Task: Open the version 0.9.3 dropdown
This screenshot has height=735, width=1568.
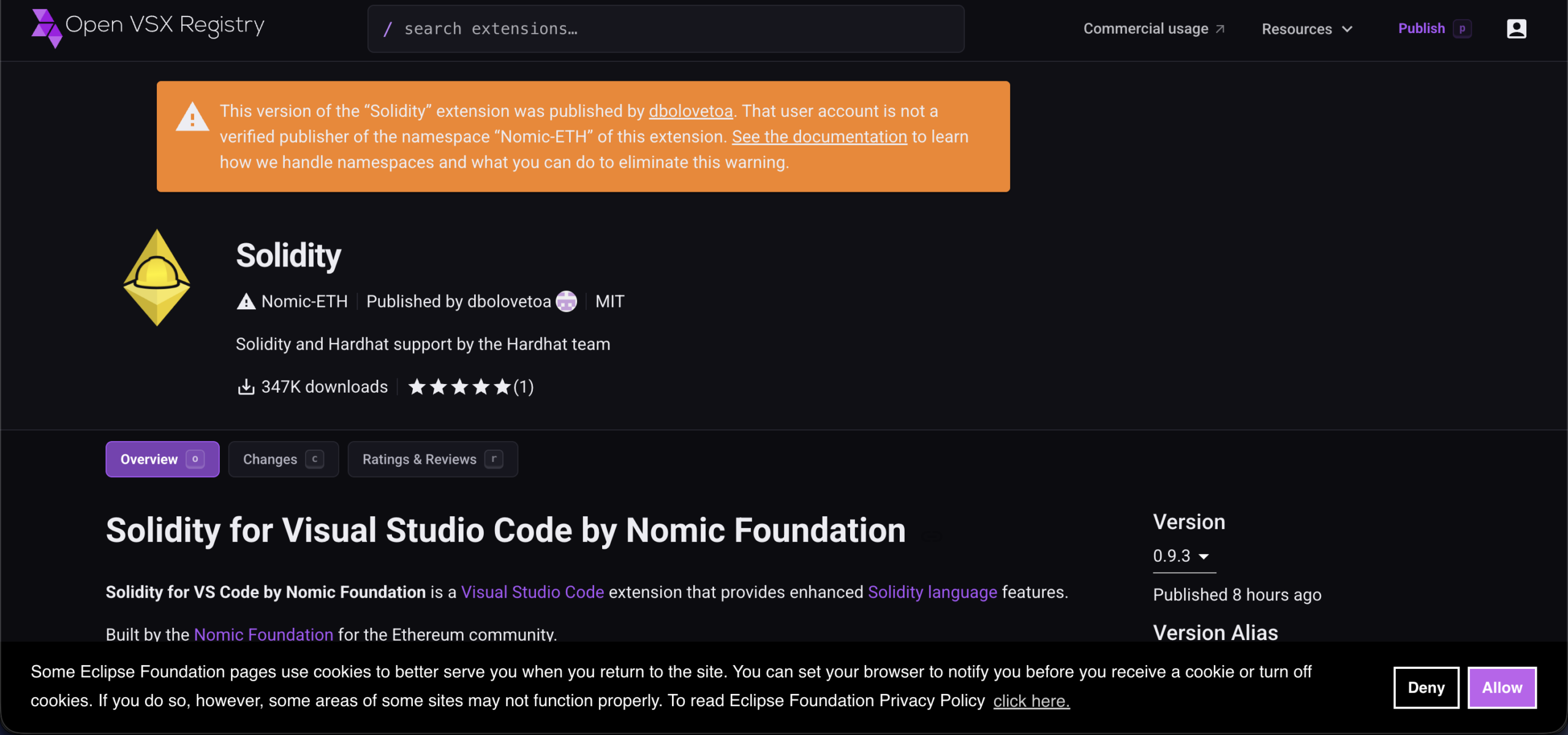Action: click(x=1183, y=556)
